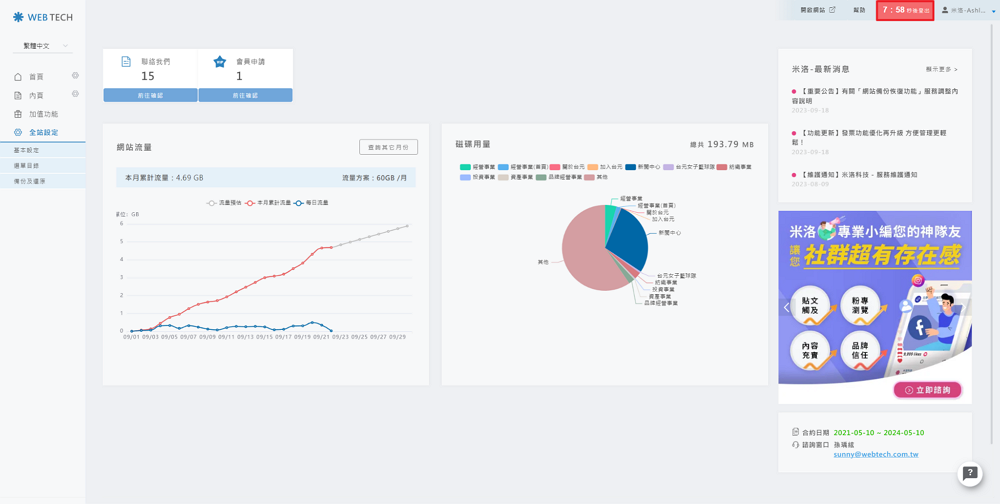Open 備份及還原 sidebar item
This screenshot has width=1000, height=504.
[30, 181]
